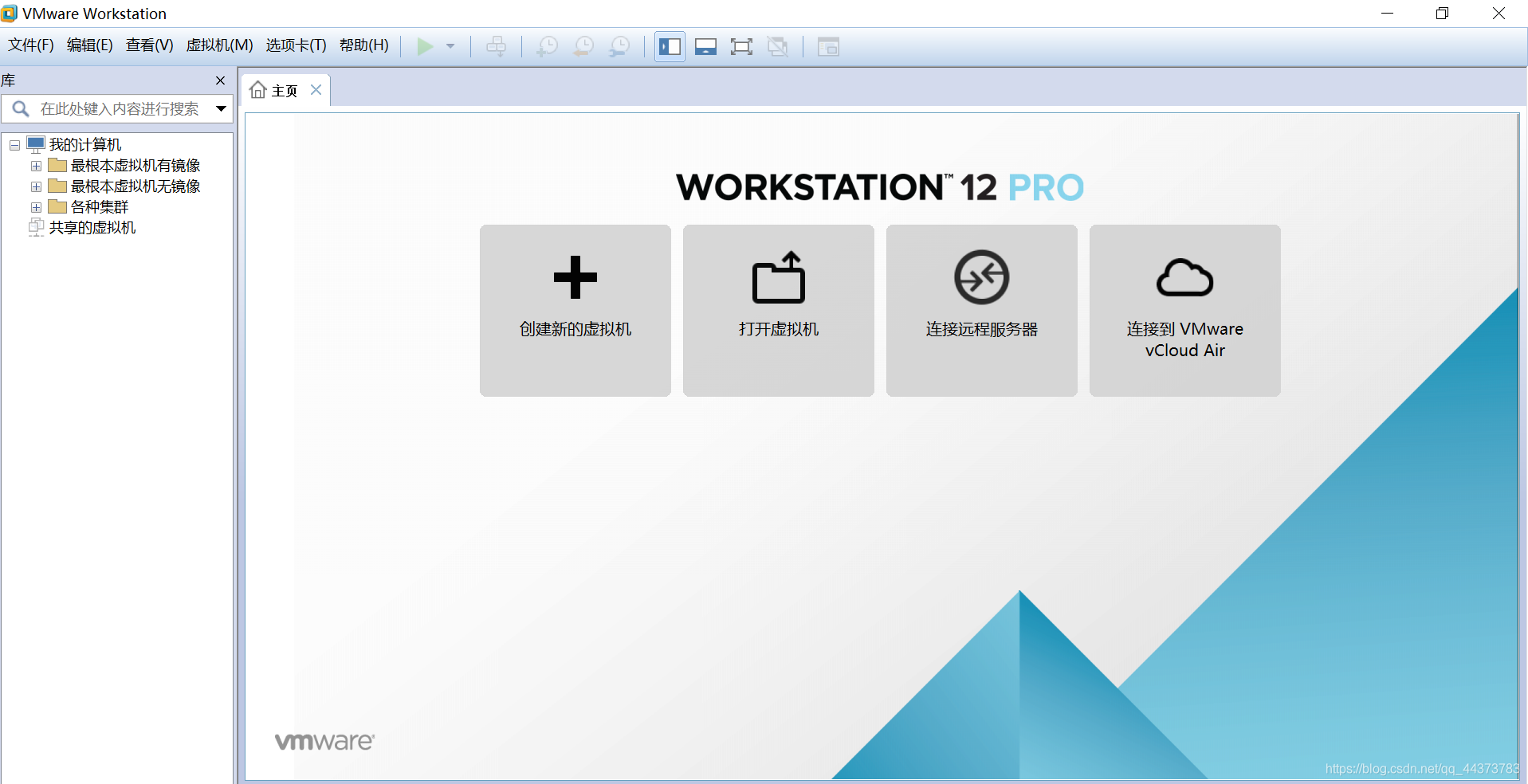Image resolution: width=1528 pixels, height=784 pixels.
Task: Open the 帮助(H) menu
Action: coord(363,45)
